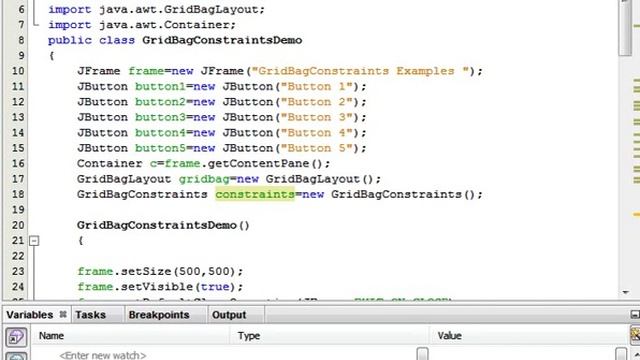Click line number 8 in the gutter
Screen dimensions: 640x360
(21, 40)
